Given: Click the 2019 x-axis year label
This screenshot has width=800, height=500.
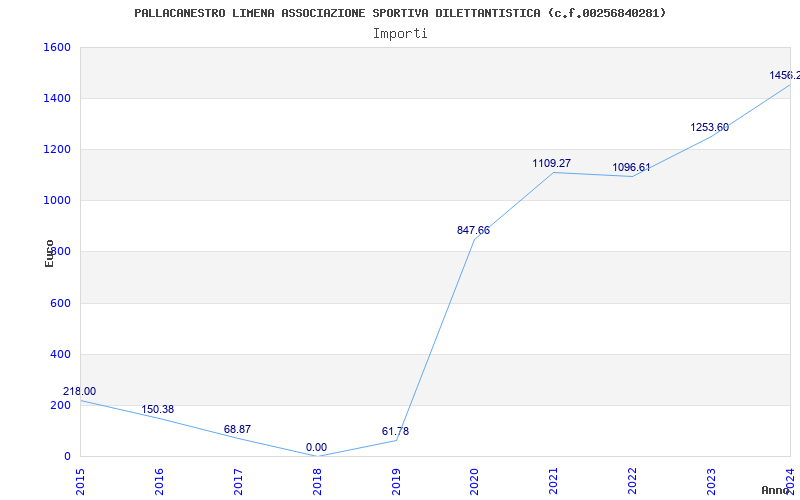Looking at the screenshot, I should pos(396,482).
